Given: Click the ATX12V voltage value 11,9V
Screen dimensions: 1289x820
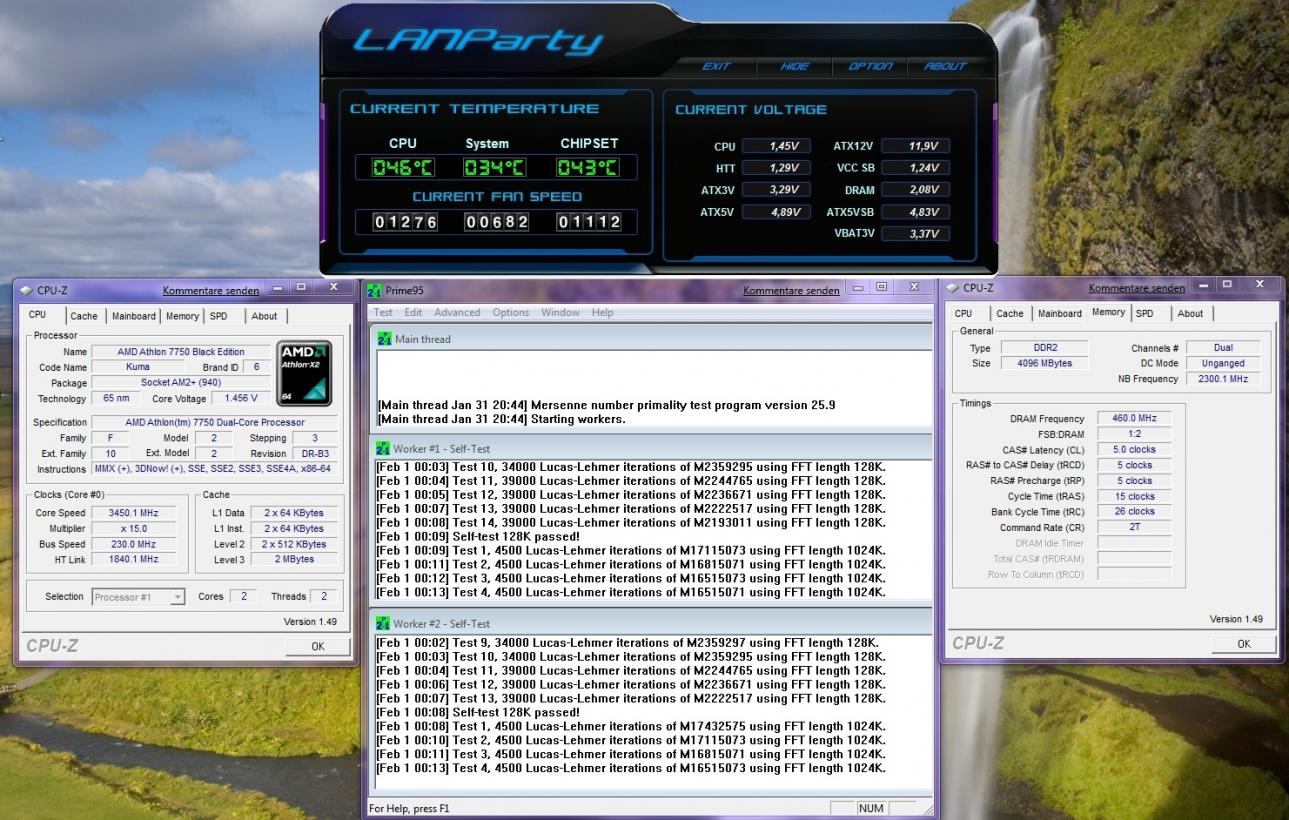Looking at the screenshot, I should coord(915,146).
